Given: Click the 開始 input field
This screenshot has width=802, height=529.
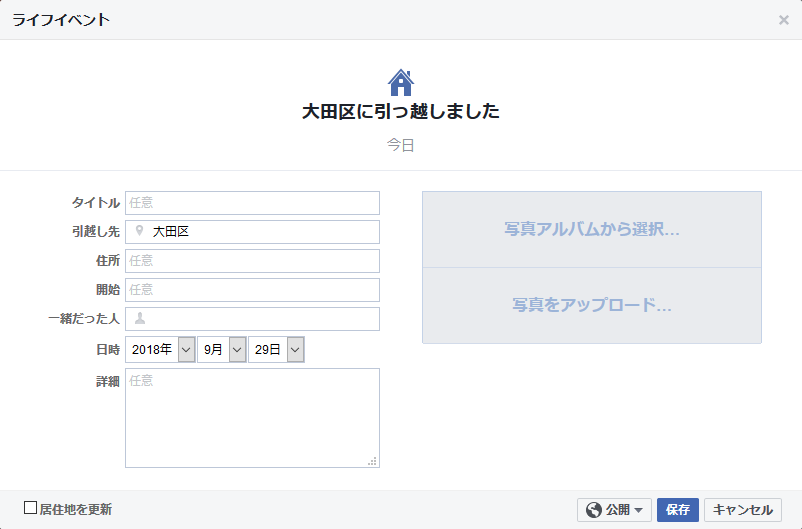Looking at the screenshot, I should 252,290.
